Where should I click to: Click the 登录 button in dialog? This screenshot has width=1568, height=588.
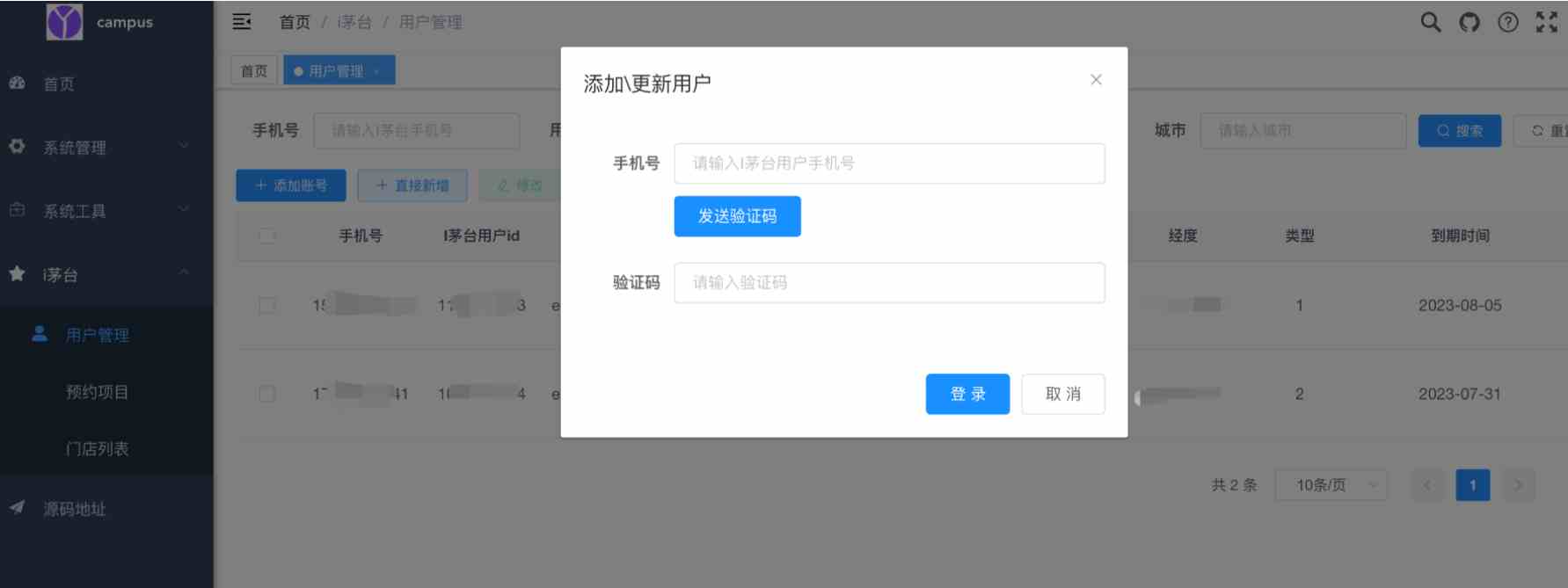pyautogui.click(x=967, y=394)
